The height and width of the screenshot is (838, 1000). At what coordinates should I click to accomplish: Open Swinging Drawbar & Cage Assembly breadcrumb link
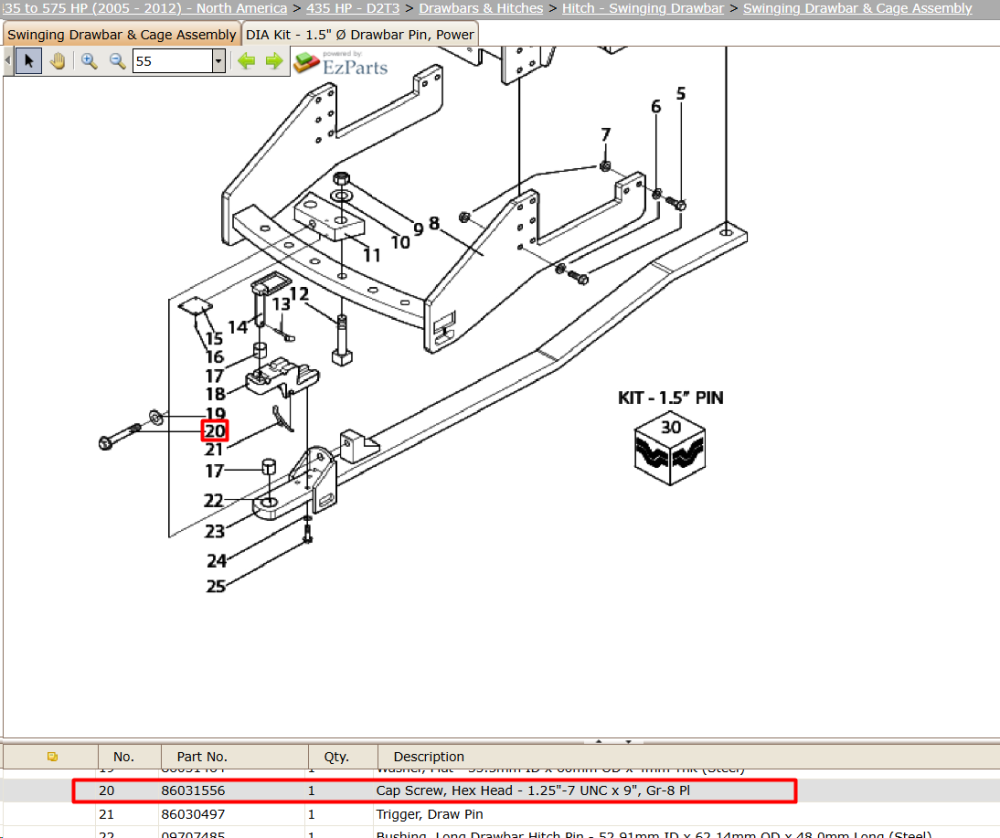857,8
